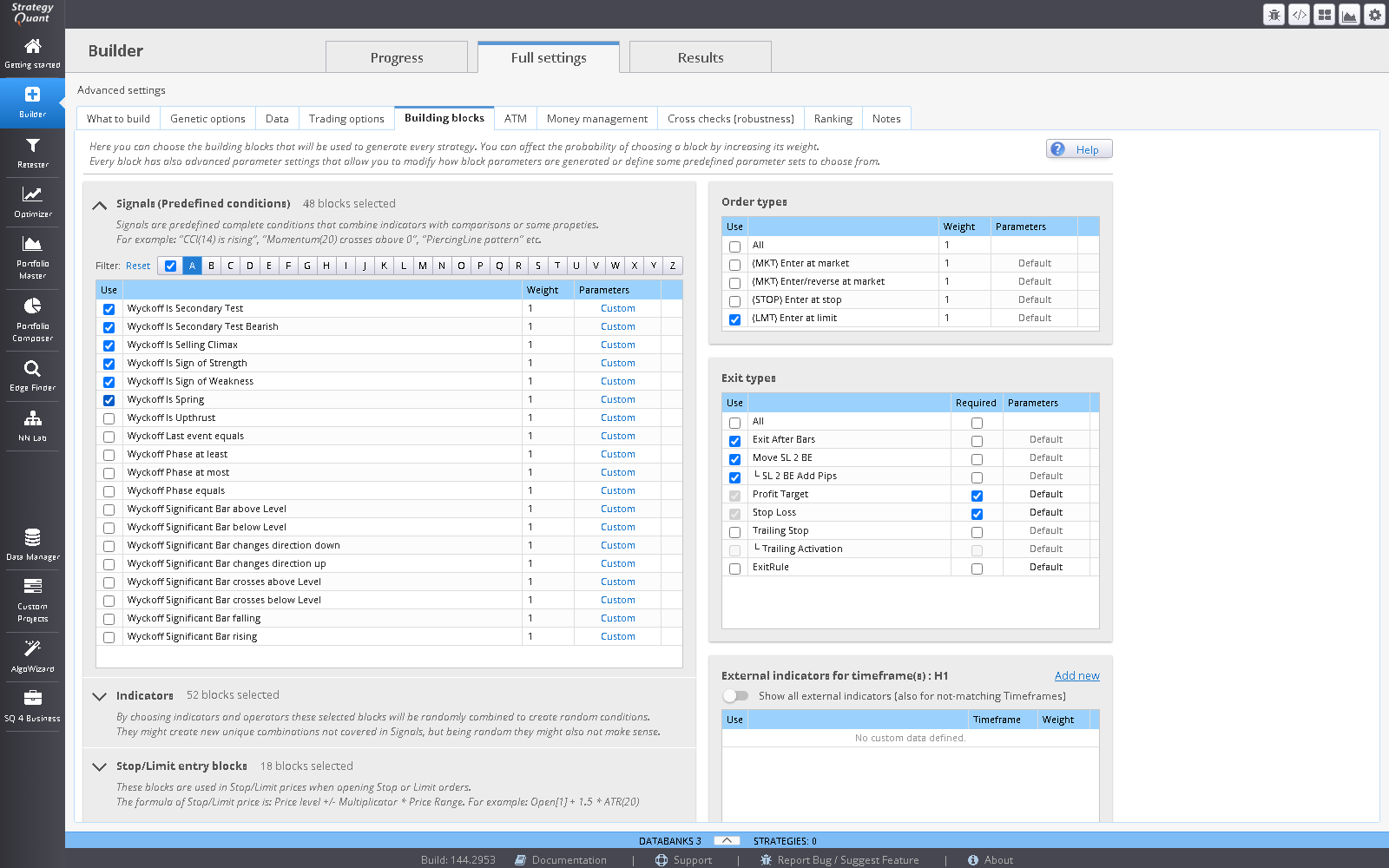Switch to the Results tab
Screen dimensions: 1389x868
701,57
